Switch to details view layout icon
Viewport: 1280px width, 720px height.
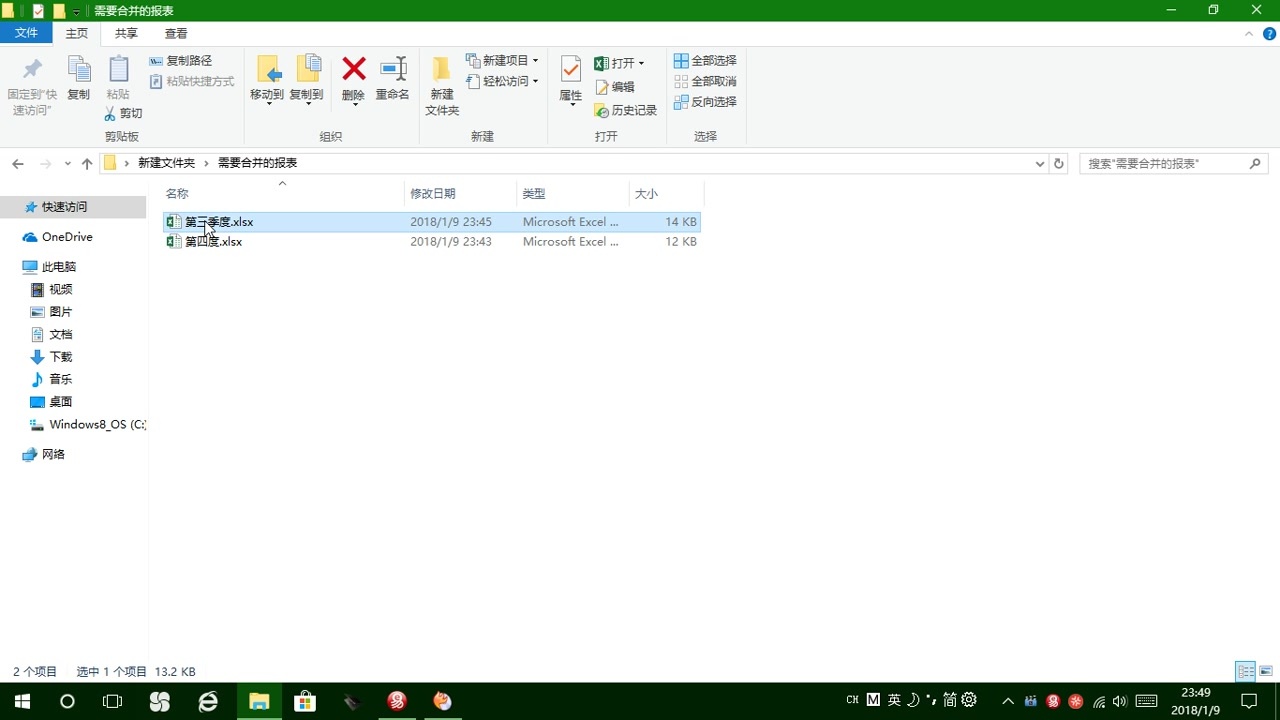[1246, 671]
